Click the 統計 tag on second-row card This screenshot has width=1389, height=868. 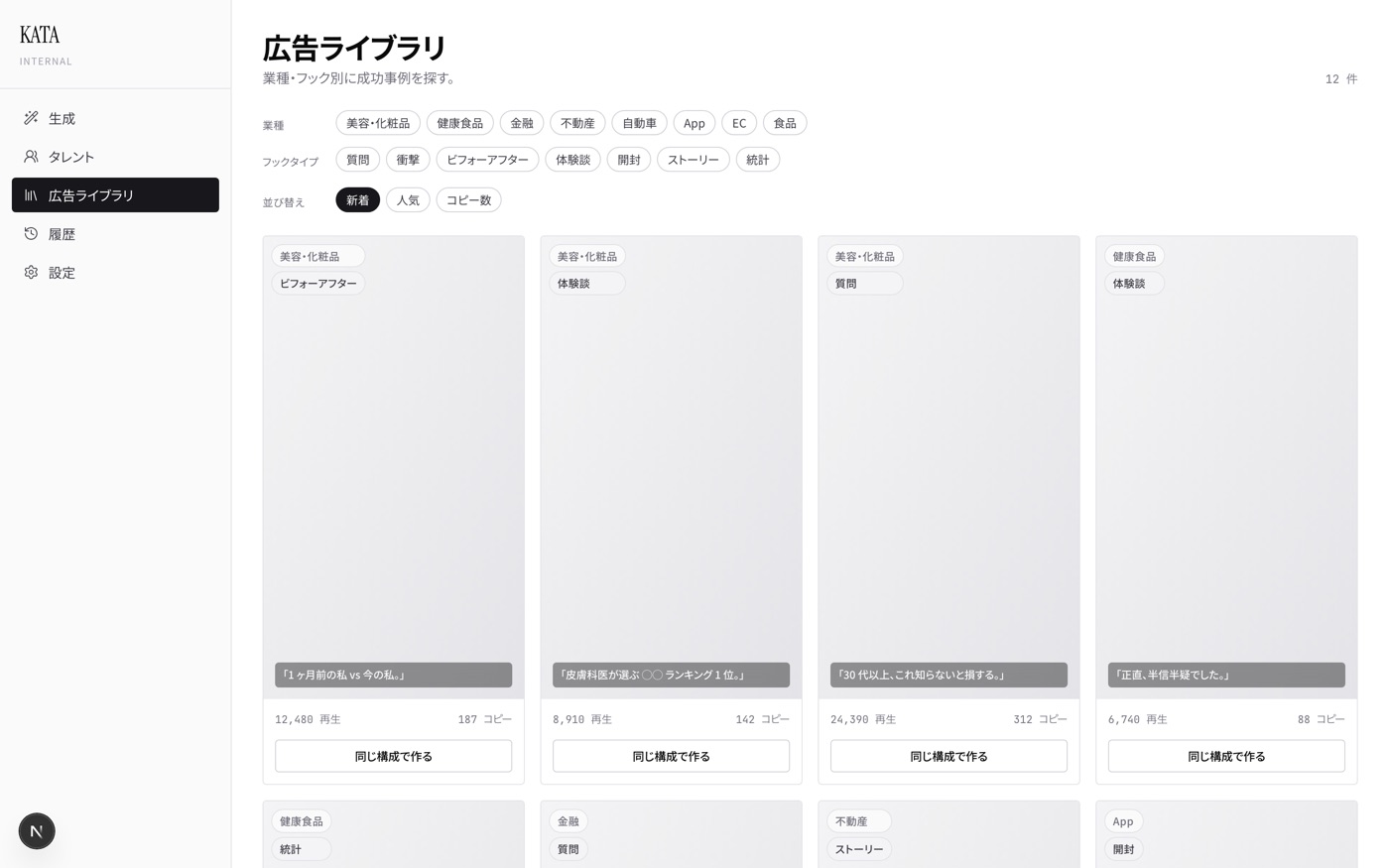tap(302, 849)
